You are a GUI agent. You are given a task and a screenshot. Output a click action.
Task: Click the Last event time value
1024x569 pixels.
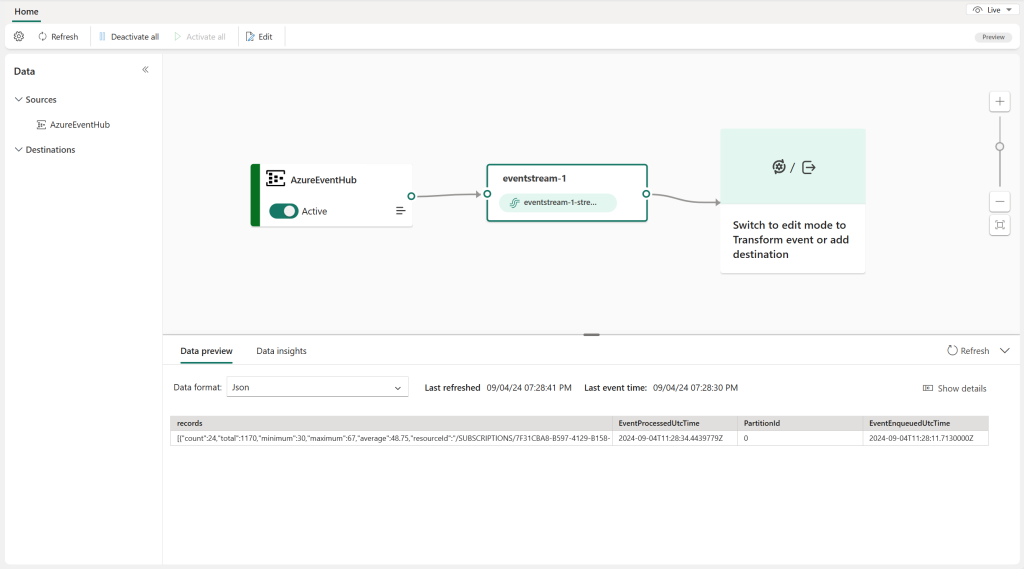(696, 388)
